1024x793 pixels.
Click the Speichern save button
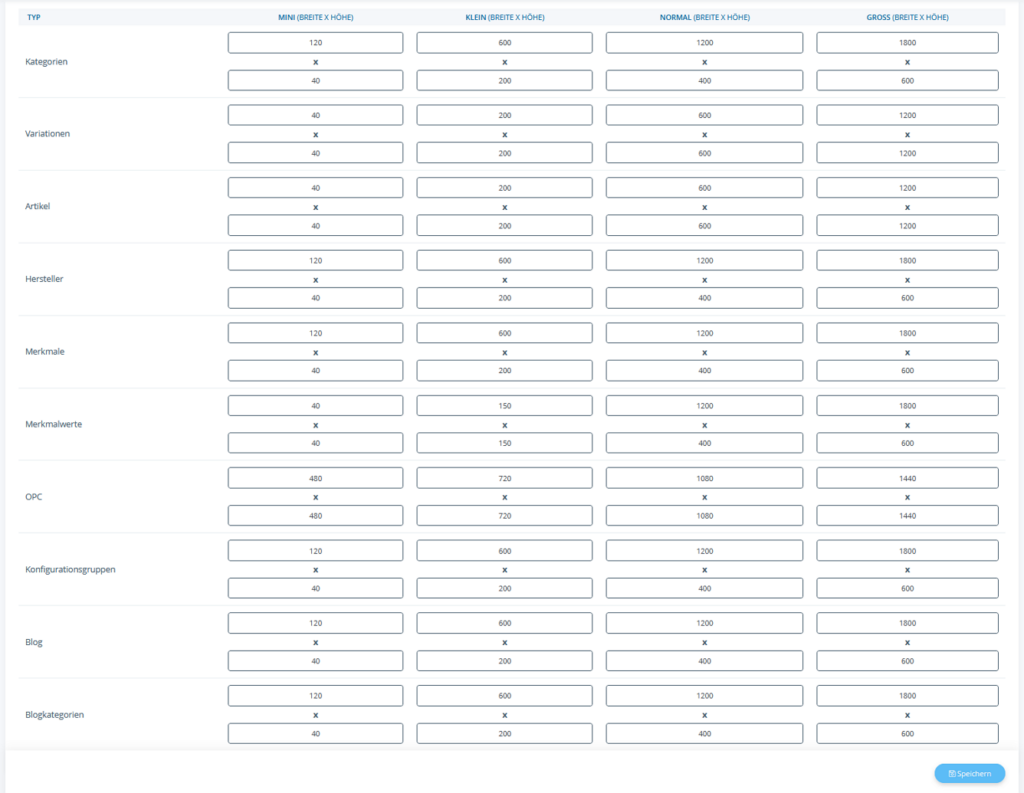coord(969,773)
